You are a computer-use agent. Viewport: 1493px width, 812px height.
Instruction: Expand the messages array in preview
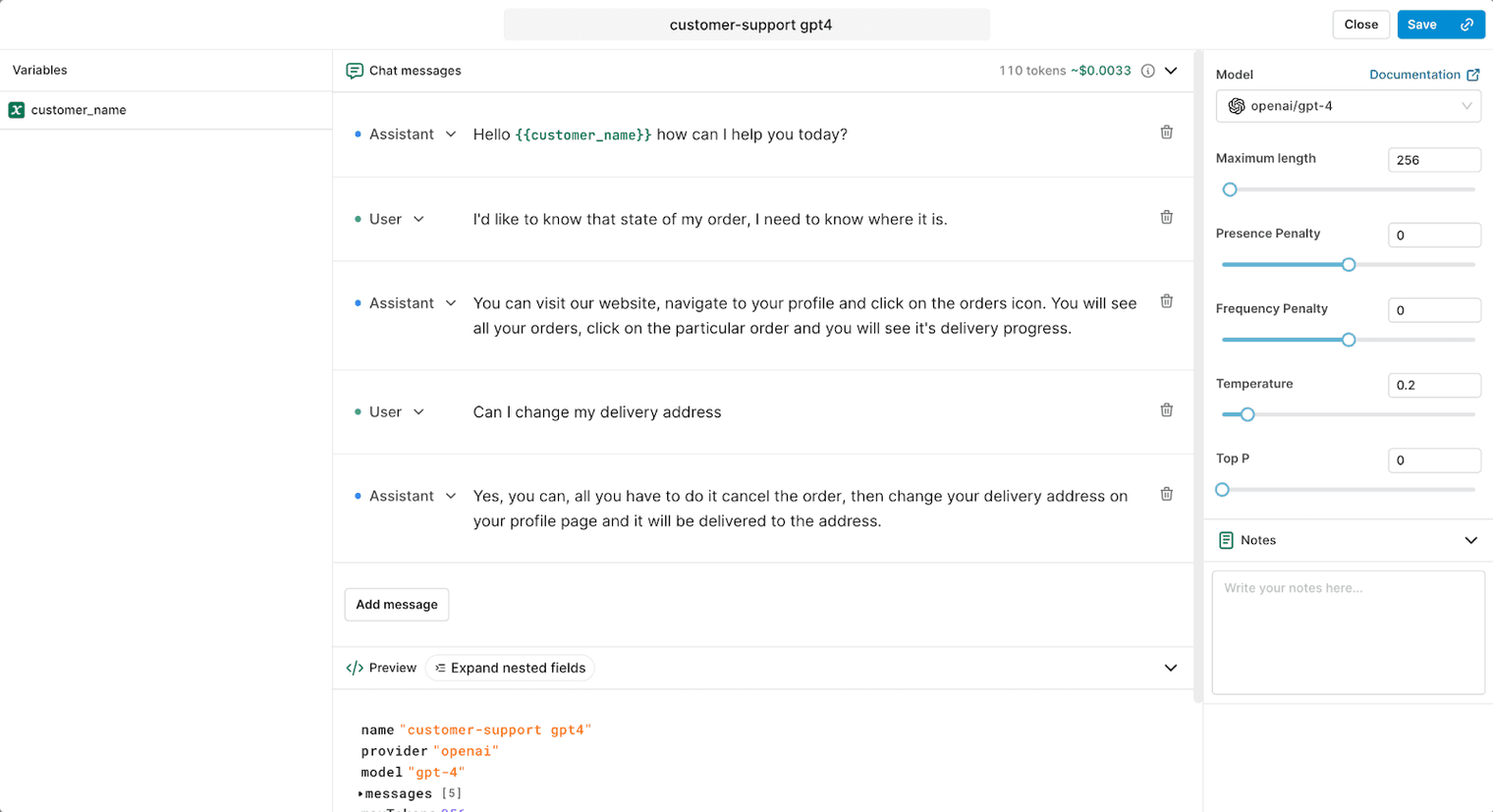tap(361, 793)
